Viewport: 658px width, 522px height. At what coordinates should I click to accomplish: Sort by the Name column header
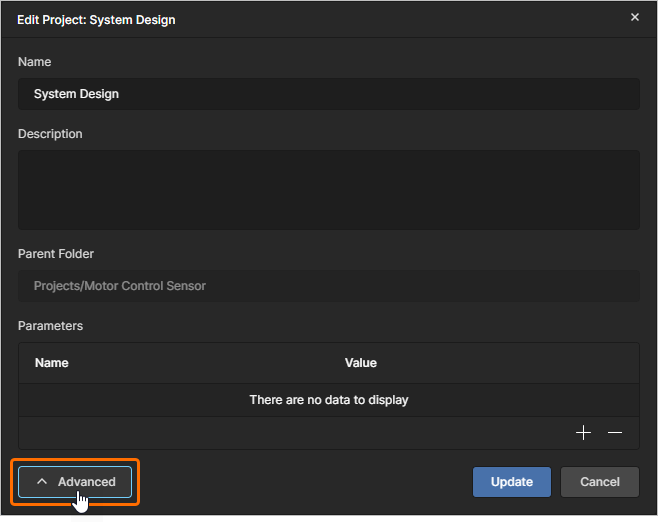pyautogui.click(x=52, y=363)
